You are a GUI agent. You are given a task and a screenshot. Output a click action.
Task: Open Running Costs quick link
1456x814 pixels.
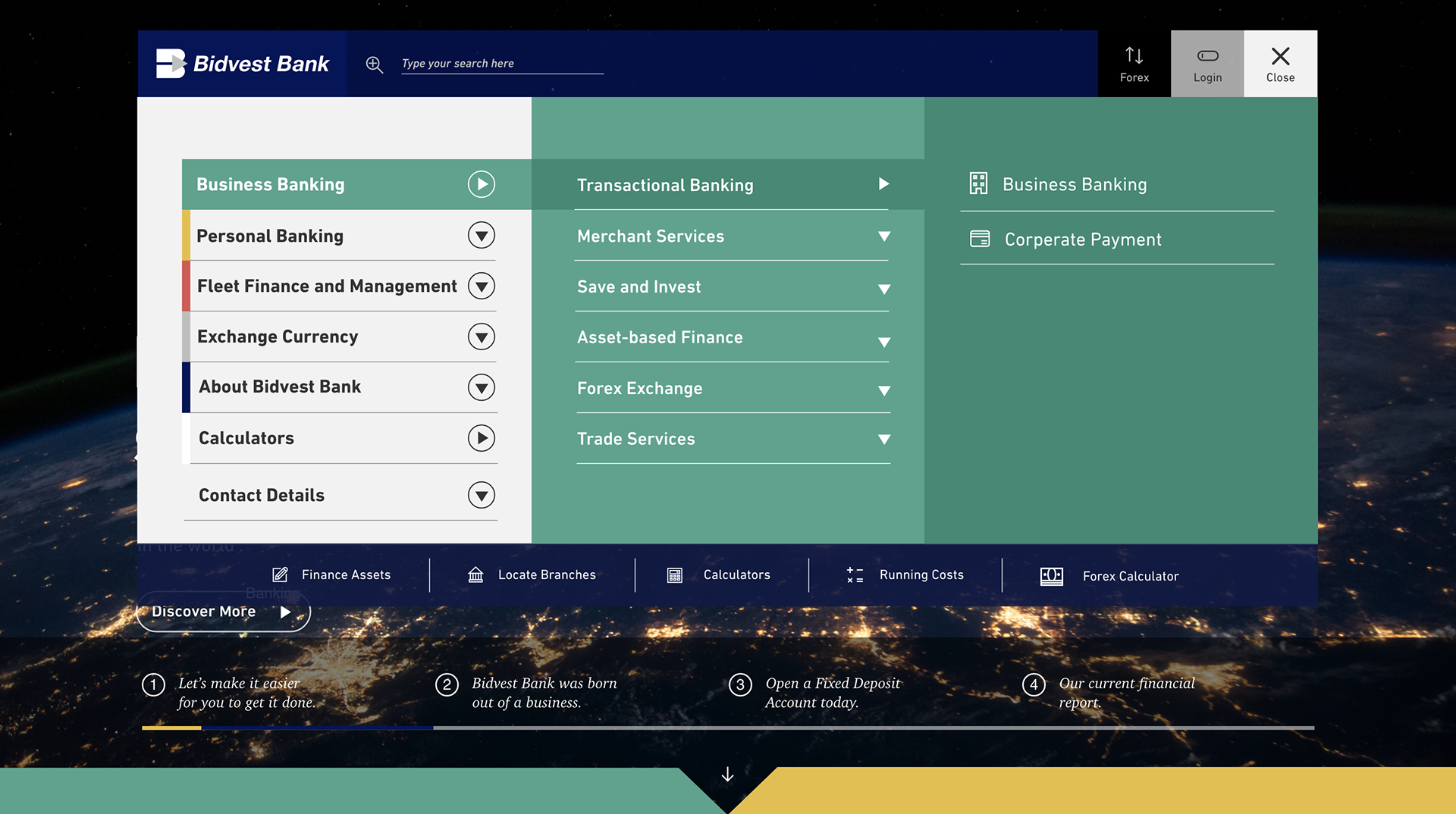pyautogui.click(x=921, y=574)
